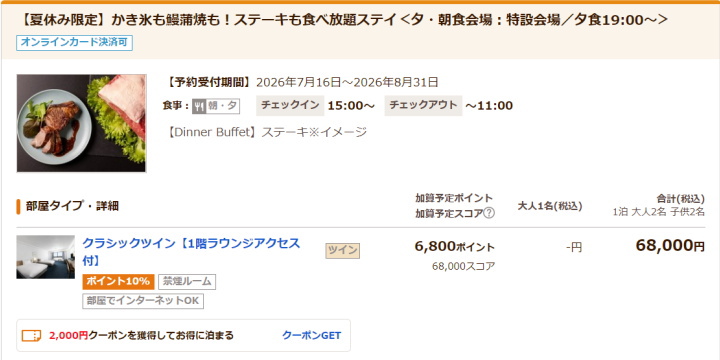Click the 68,000円 total price

pyautogui.click(x=670, y=246)
